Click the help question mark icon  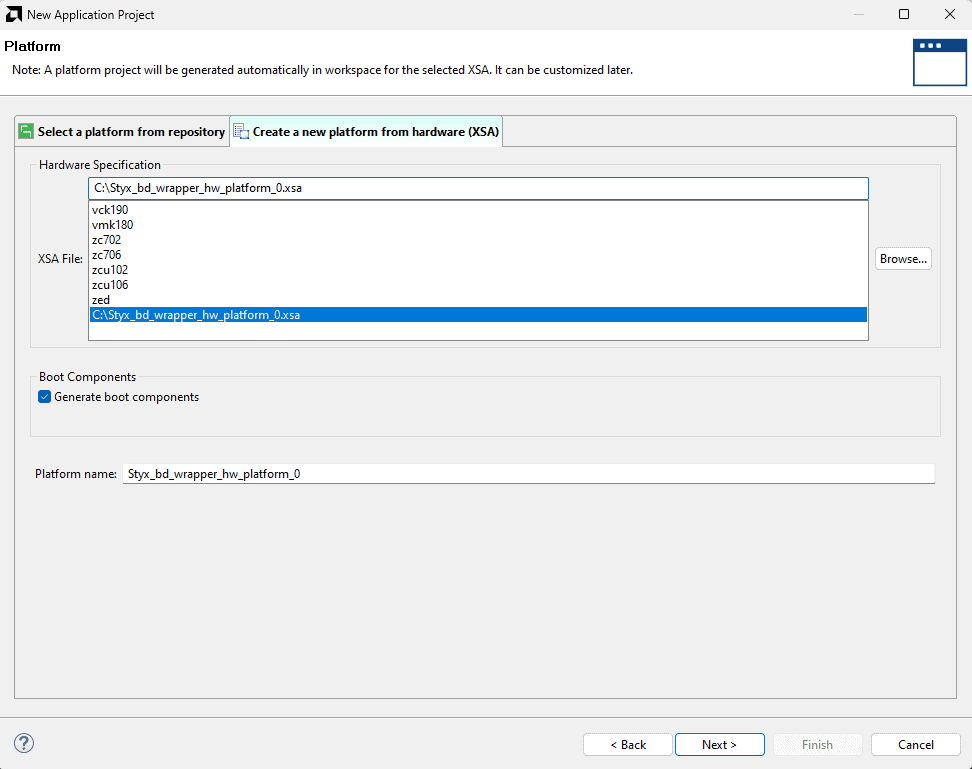click(x=24, y=743)
